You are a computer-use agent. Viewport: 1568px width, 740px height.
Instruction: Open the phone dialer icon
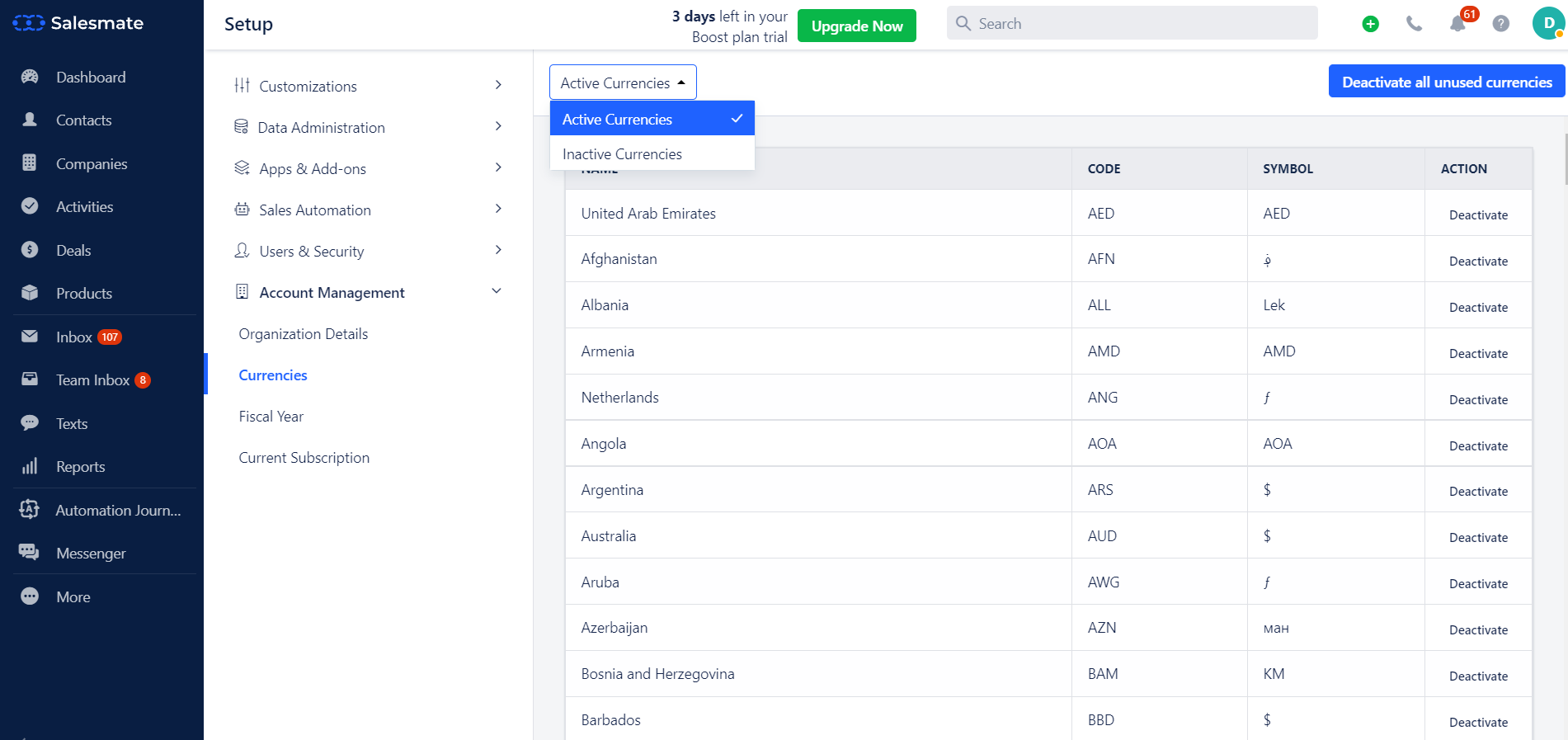tap(1414, 24)
